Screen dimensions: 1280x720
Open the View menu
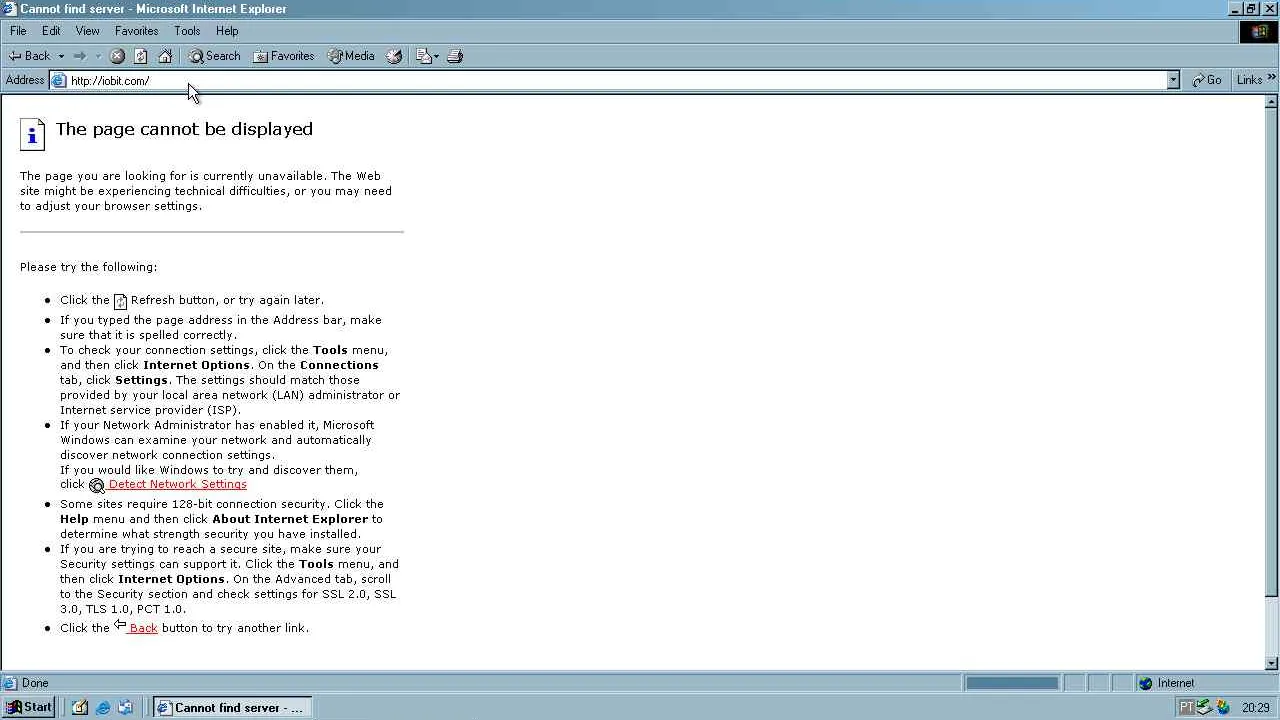coord(88,31)
